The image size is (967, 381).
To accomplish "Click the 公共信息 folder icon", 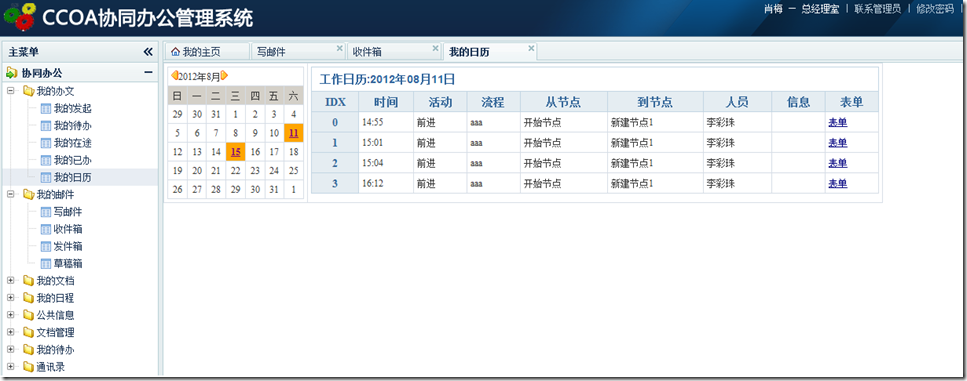I will [28, 316].
